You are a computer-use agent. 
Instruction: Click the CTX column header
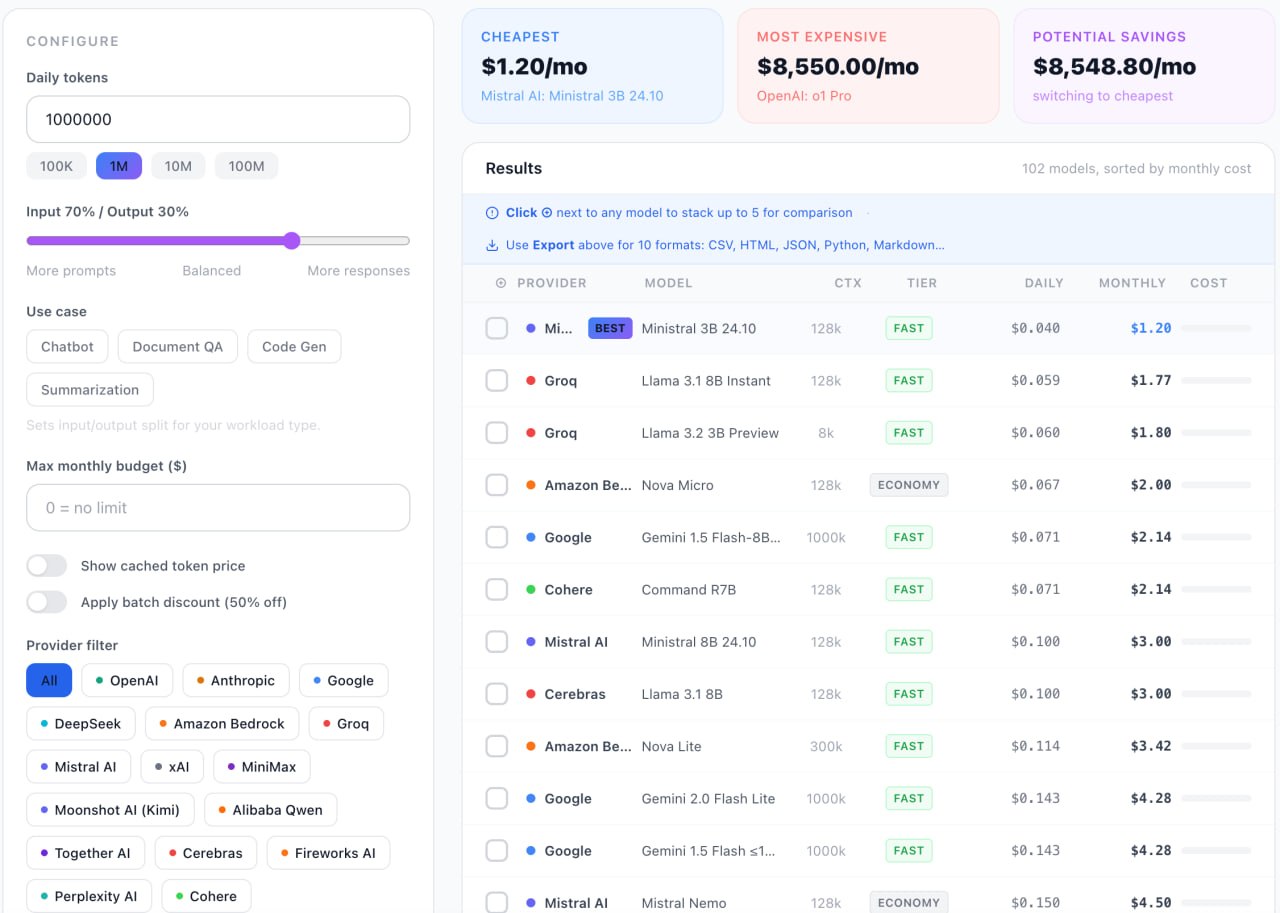[847, 283]
